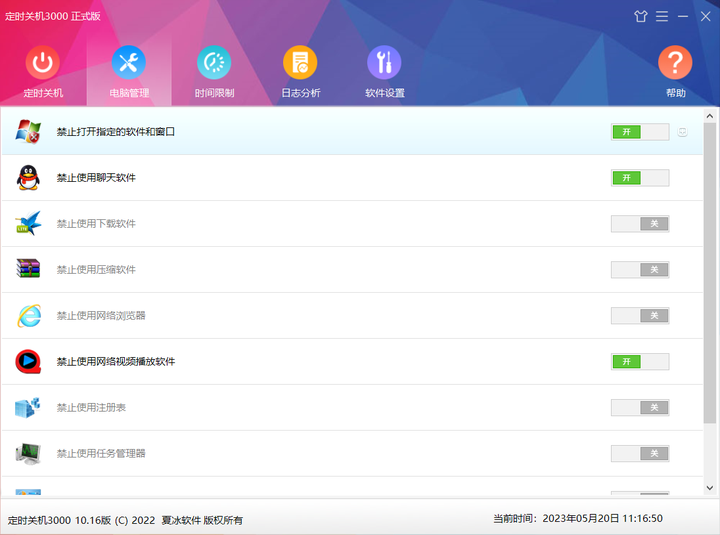Click the video player icon
The height and width of the screenshot is (535, 720).
[28, 361]
